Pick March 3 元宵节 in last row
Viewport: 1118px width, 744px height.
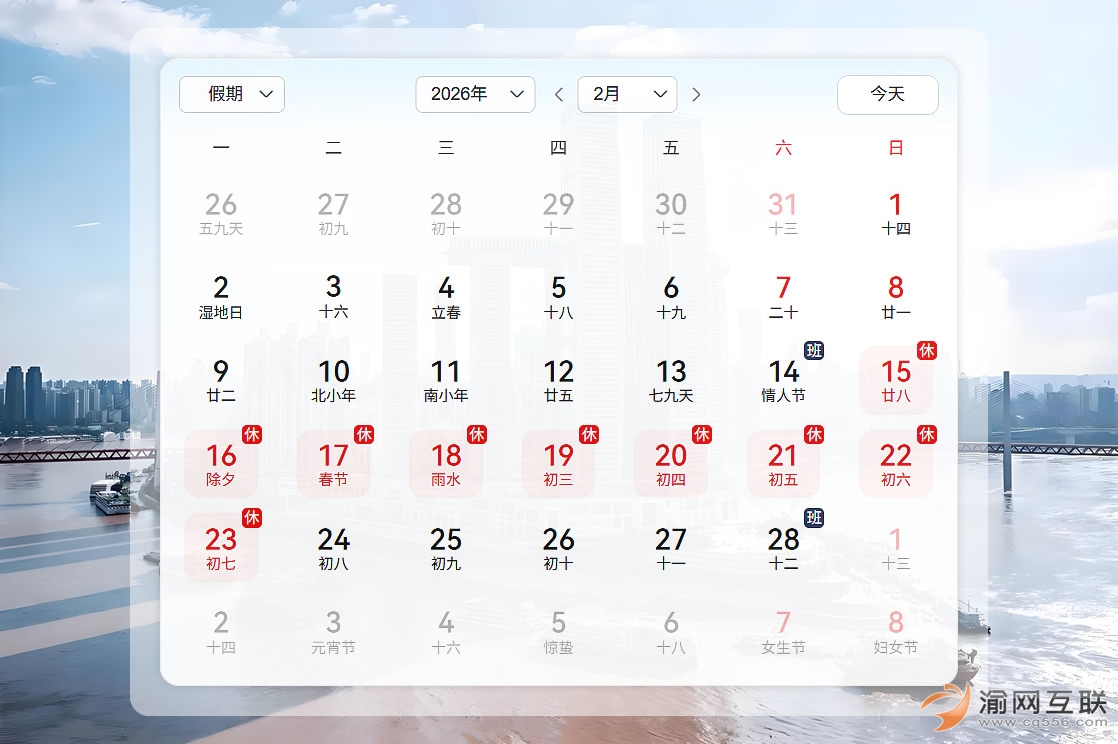(334, 632)
